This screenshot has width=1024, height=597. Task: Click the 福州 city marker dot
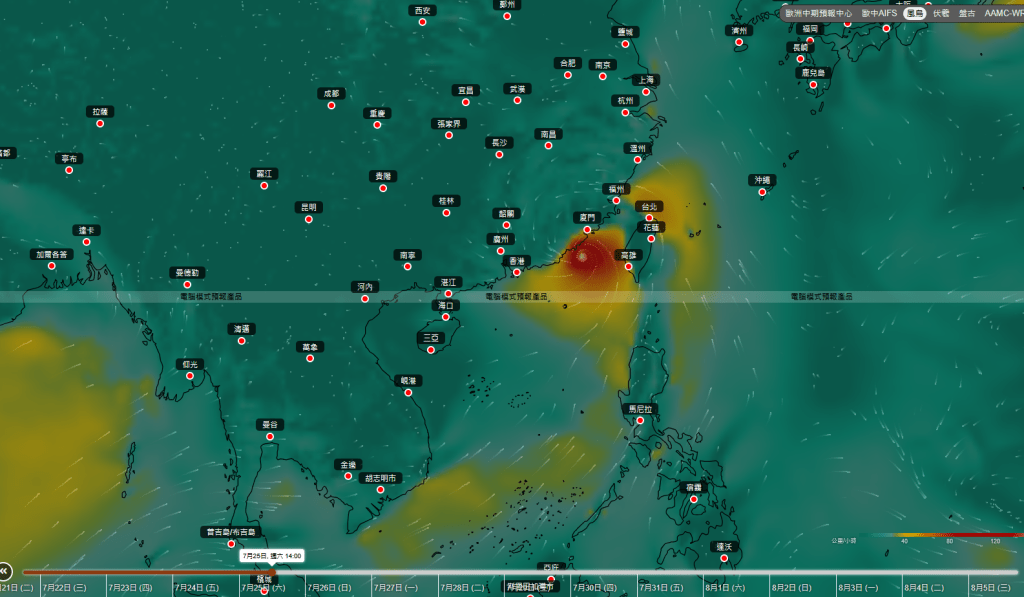[616, 201]
